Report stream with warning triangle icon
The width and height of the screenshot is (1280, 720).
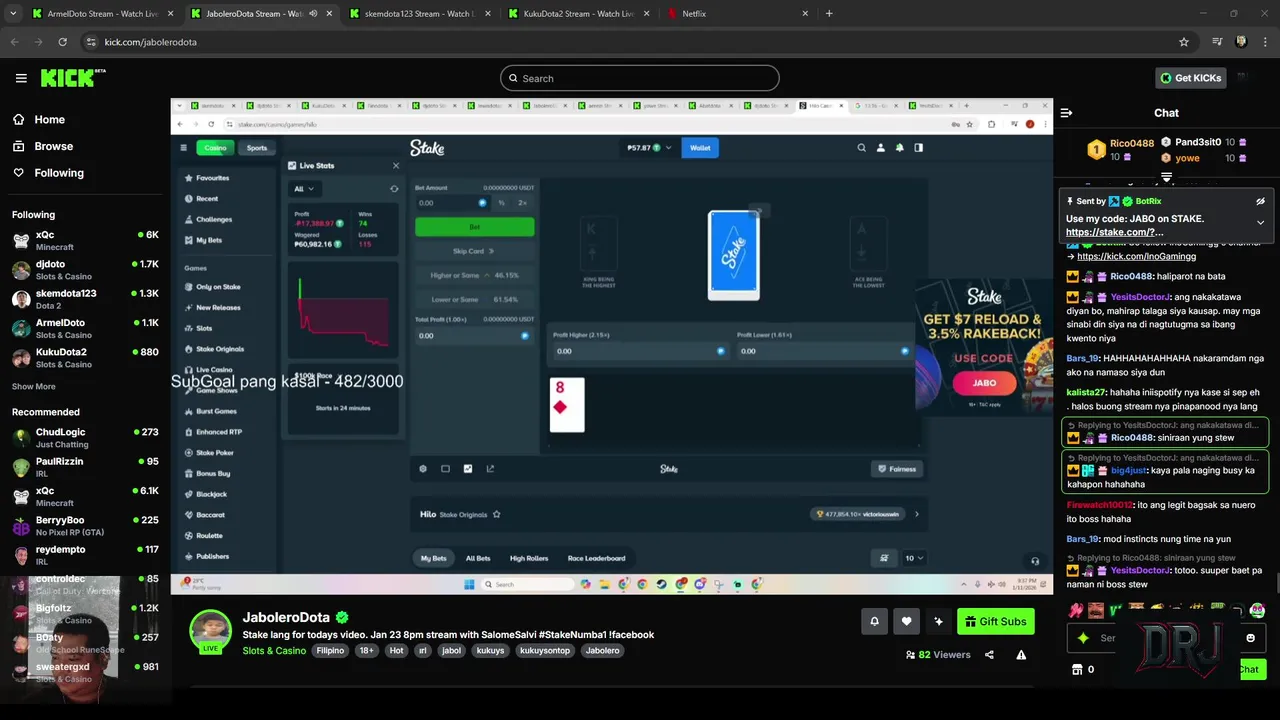[x=1021, y=655]
